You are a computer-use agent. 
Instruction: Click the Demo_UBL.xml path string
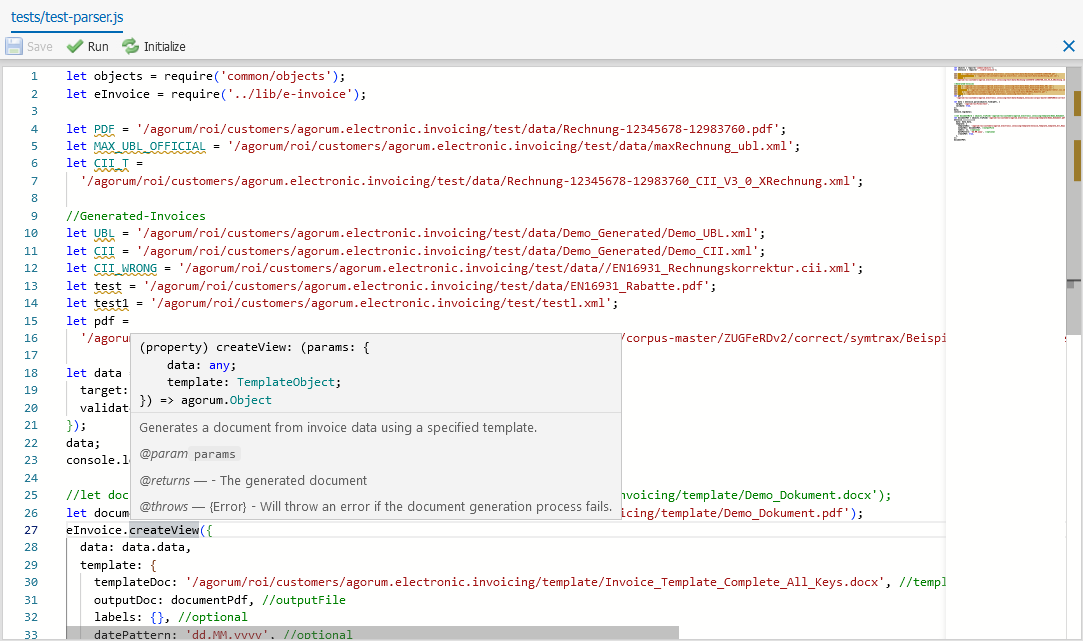pyautogui.click(x=448, y=233)
